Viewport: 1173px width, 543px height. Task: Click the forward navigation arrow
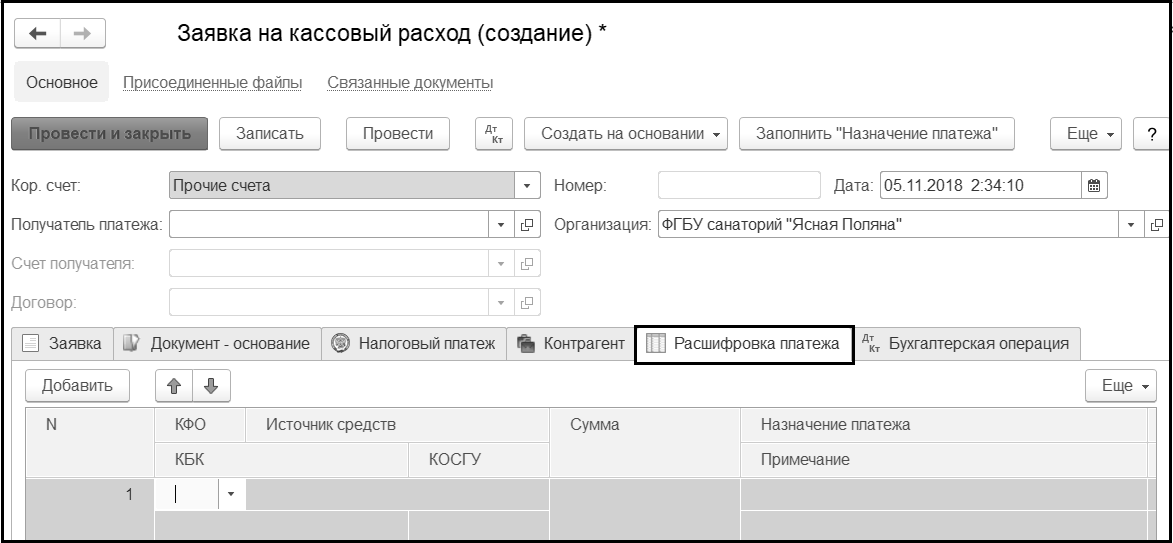pyautogui.click(x=83, y=34)
